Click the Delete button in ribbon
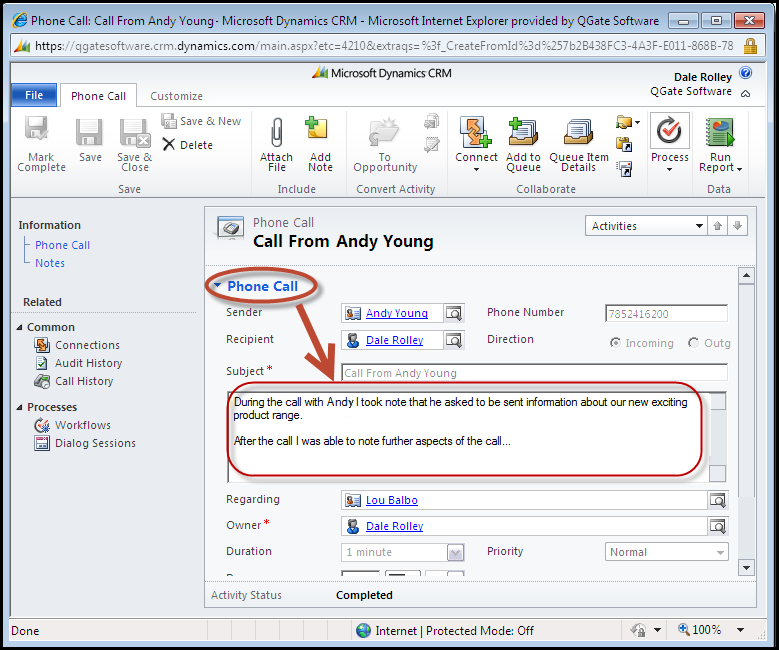The image size is (779, 650). pyautogui.click(x=188, y=145)
